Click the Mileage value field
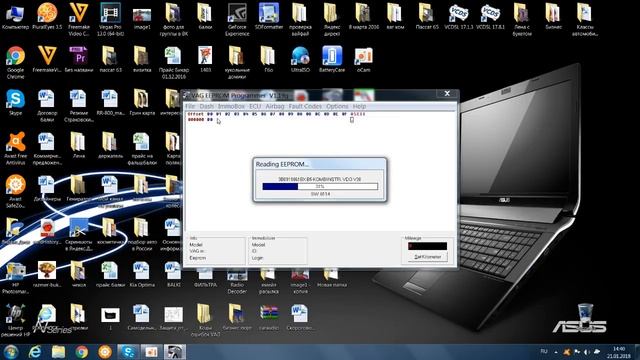 coord(427,246)
